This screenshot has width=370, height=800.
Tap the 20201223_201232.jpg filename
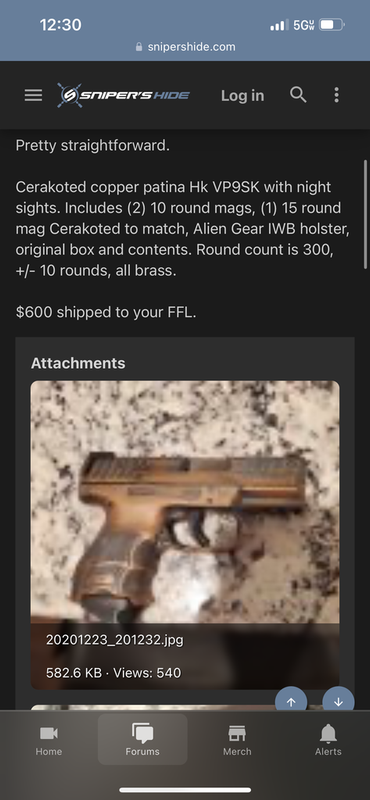point(115,640)
